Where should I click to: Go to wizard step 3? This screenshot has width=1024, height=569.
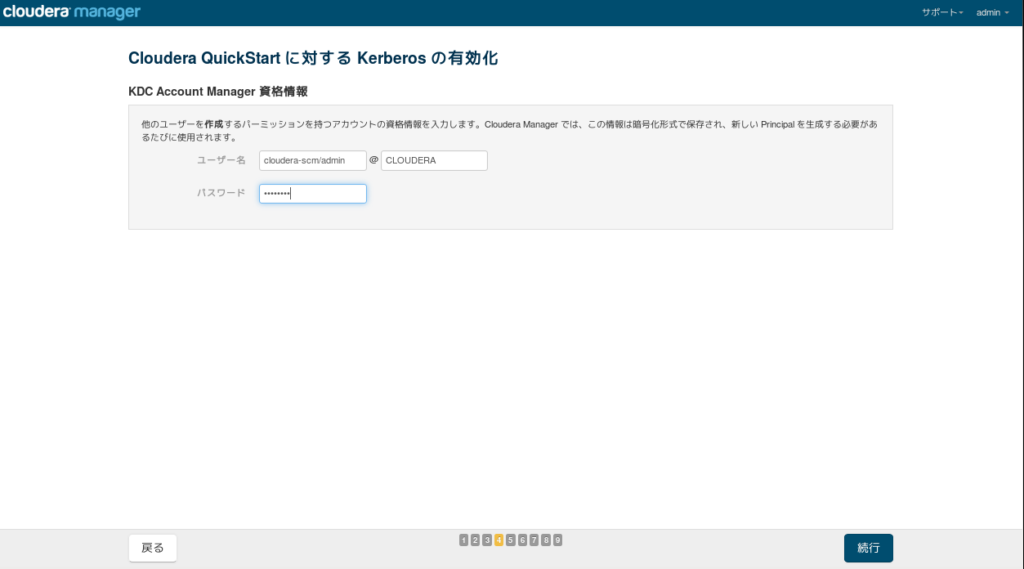coord(487,540)
